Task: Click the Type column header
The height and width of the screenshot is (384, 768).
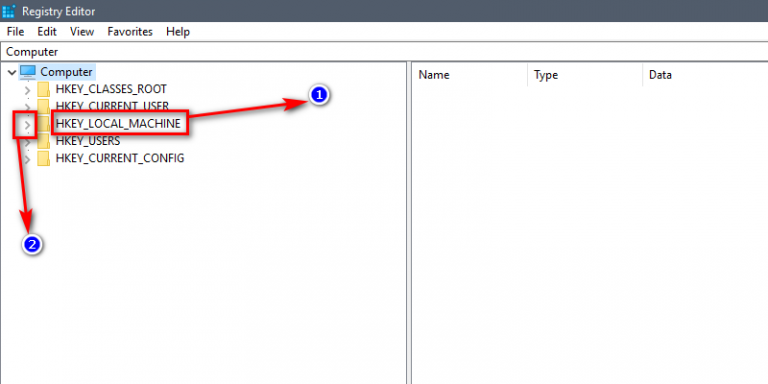Action: click(x=585, y=75)
